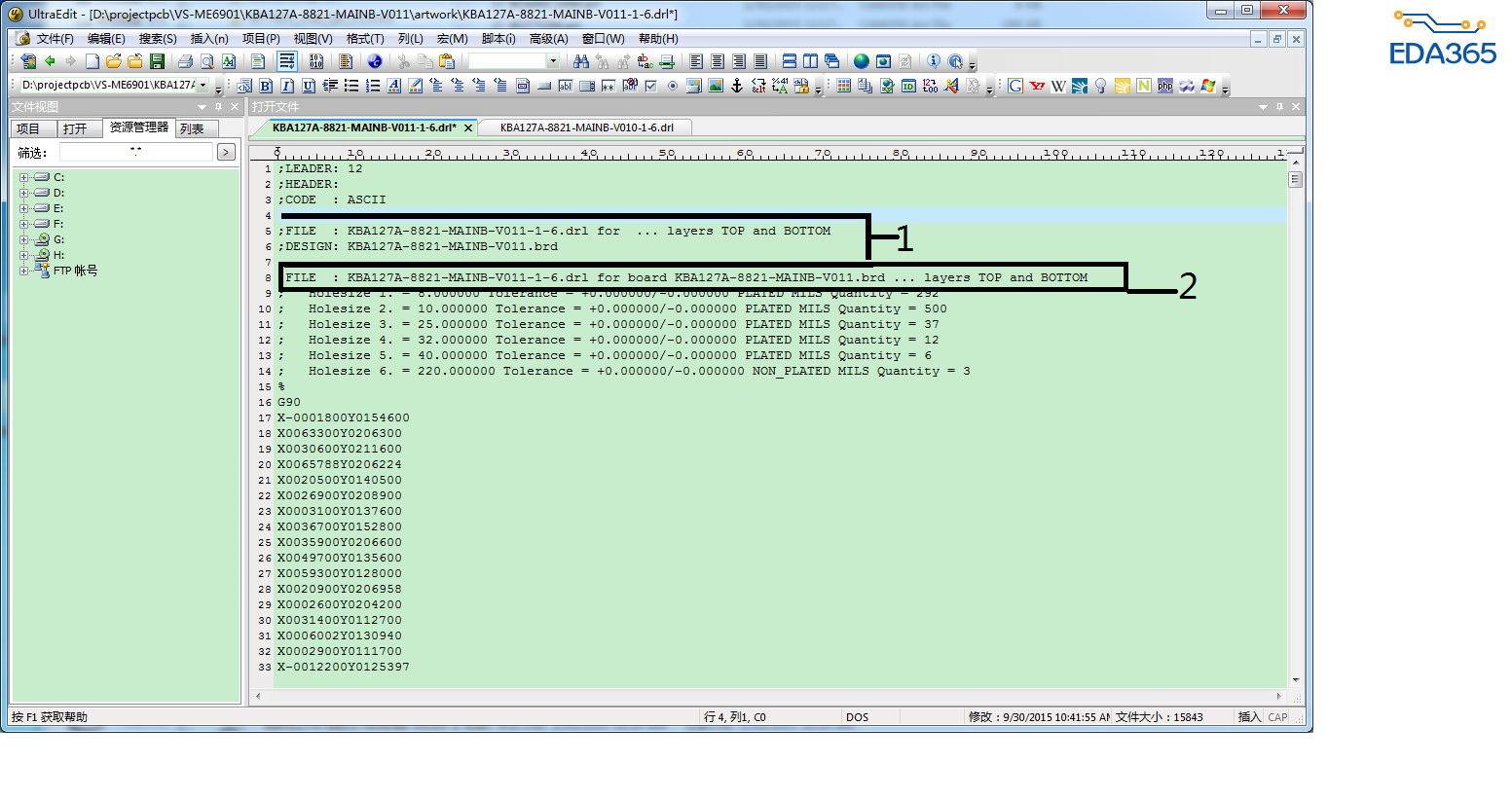1512x798 pixels.
Task: Open Wikipedia search icon
Action: tap(1058, 86)
